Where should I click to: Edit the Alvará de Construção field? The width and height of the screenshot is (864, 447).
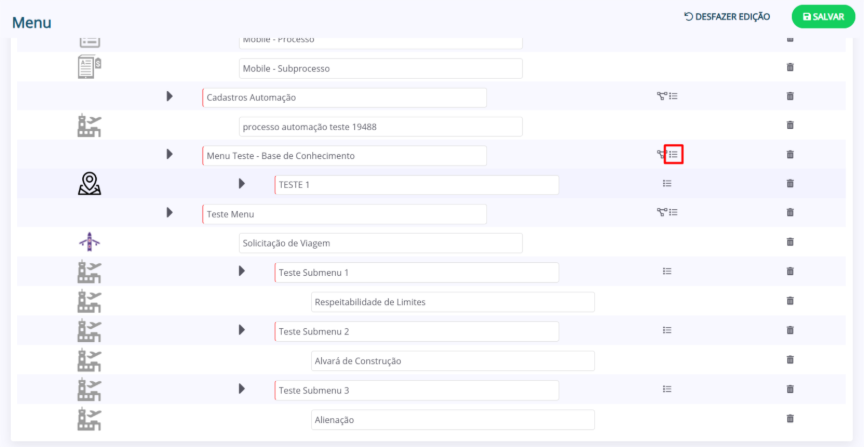(453, 361)
